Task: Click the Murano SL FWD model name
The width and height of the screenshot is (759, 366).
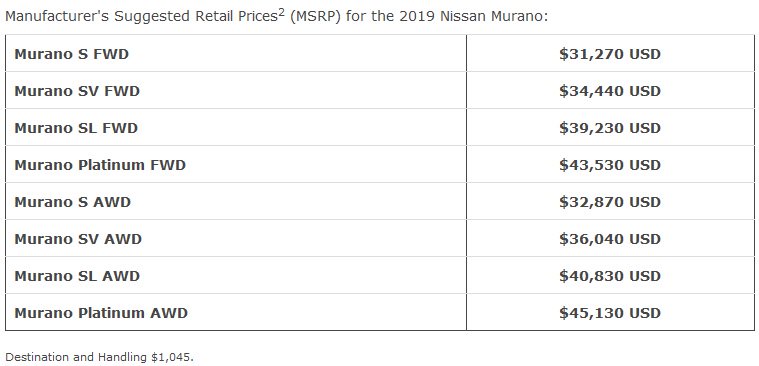Action: [x=76, y=128]
